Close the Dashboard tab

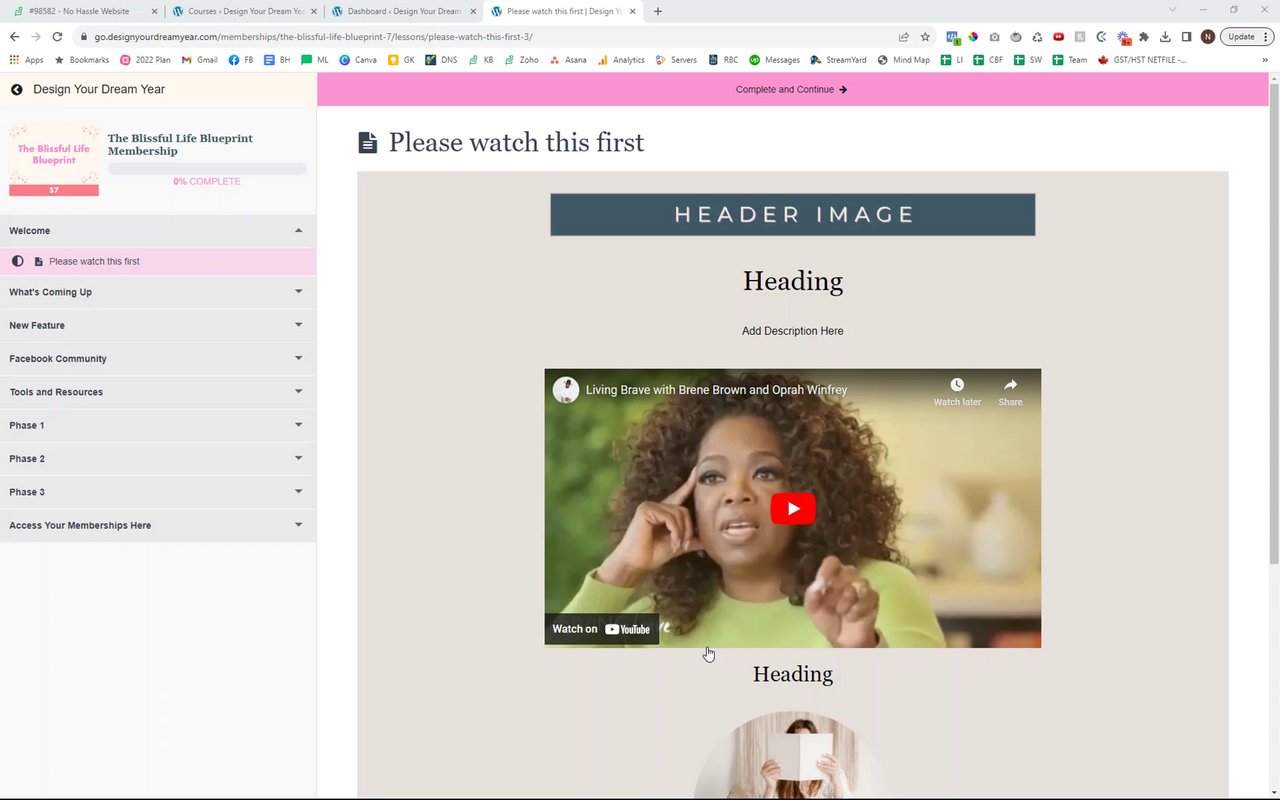point(473,11)
